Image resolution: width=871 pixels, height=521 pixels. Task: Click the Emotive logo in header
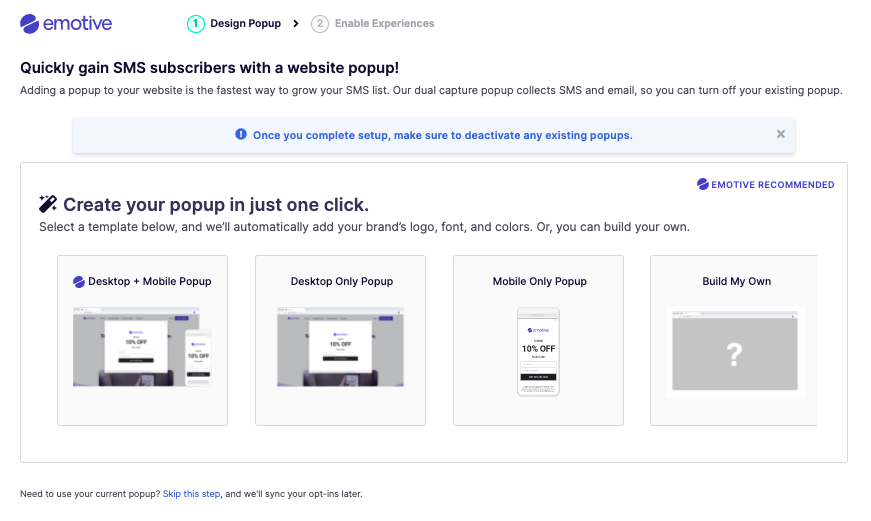tap(66, 23)
